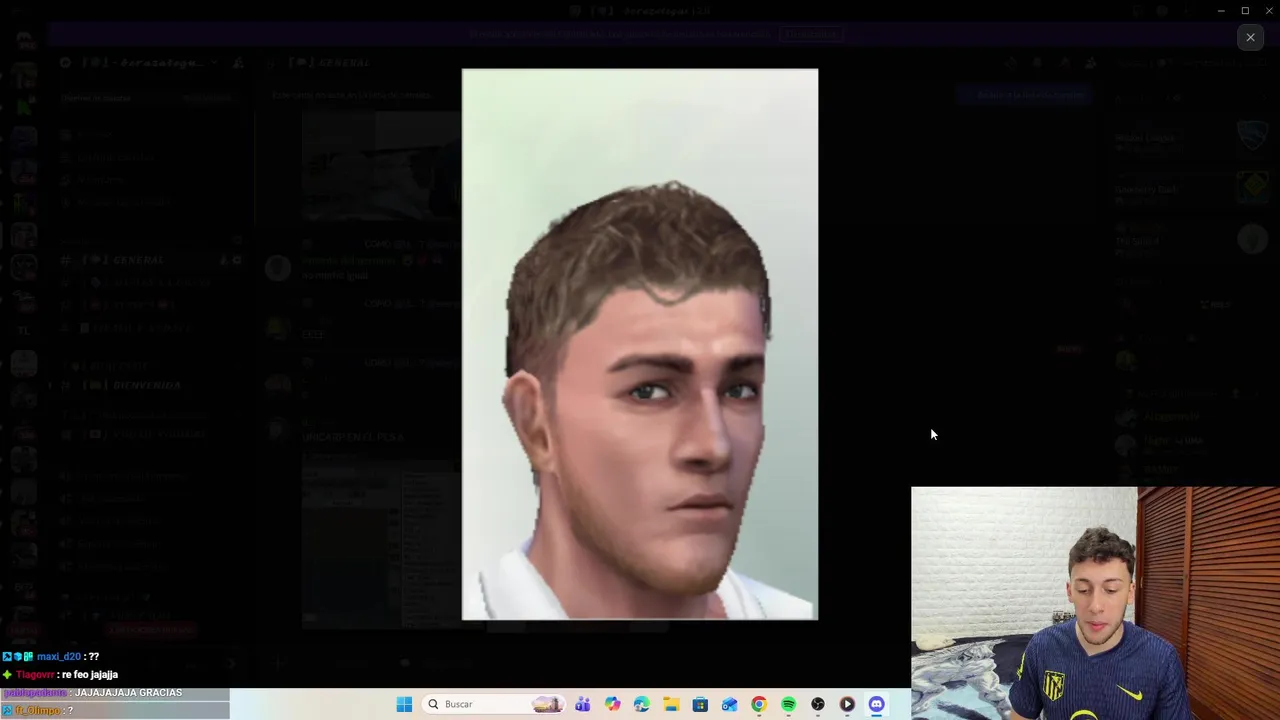Screen dimensions: 1280x720
Task: Select the "JAJAJAJAJA GRACIAS" chat message
Action: (x=129, y=693)
